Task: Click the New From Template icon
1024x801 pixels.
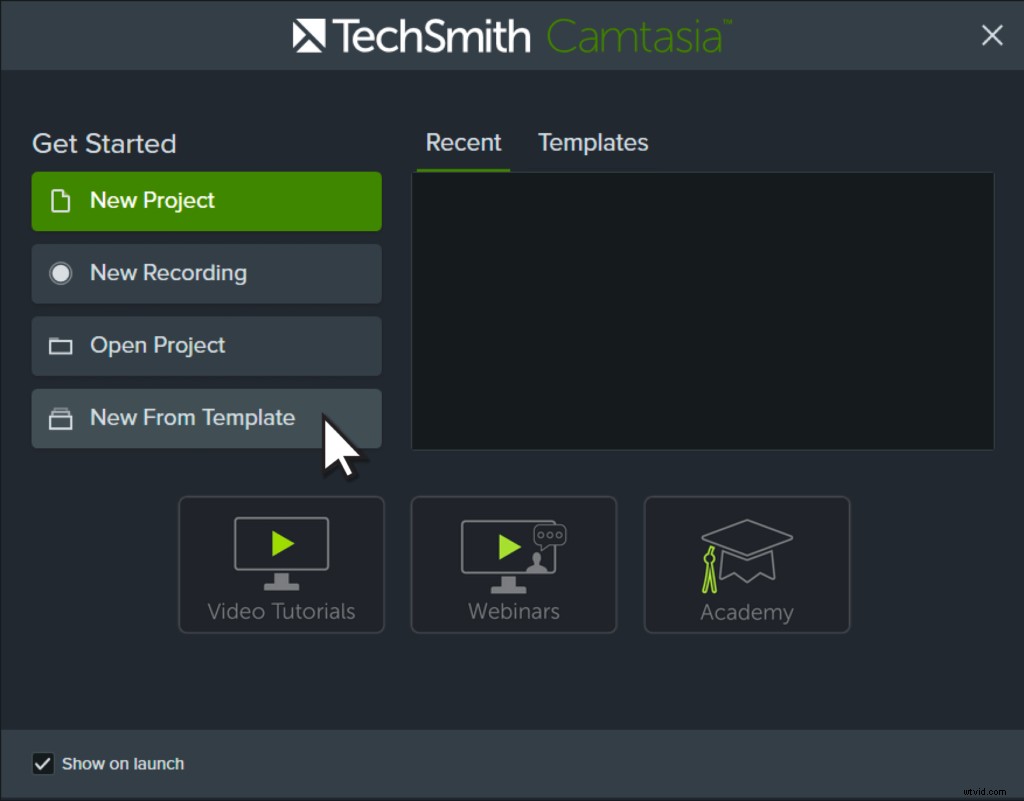Action: tap(60, 418)
